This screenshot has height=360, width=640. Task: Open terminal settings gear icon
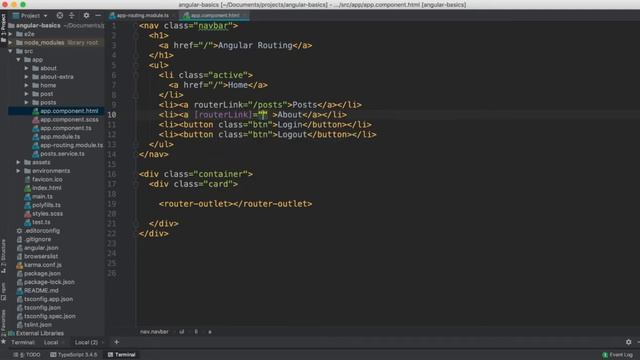coord(629,342)
